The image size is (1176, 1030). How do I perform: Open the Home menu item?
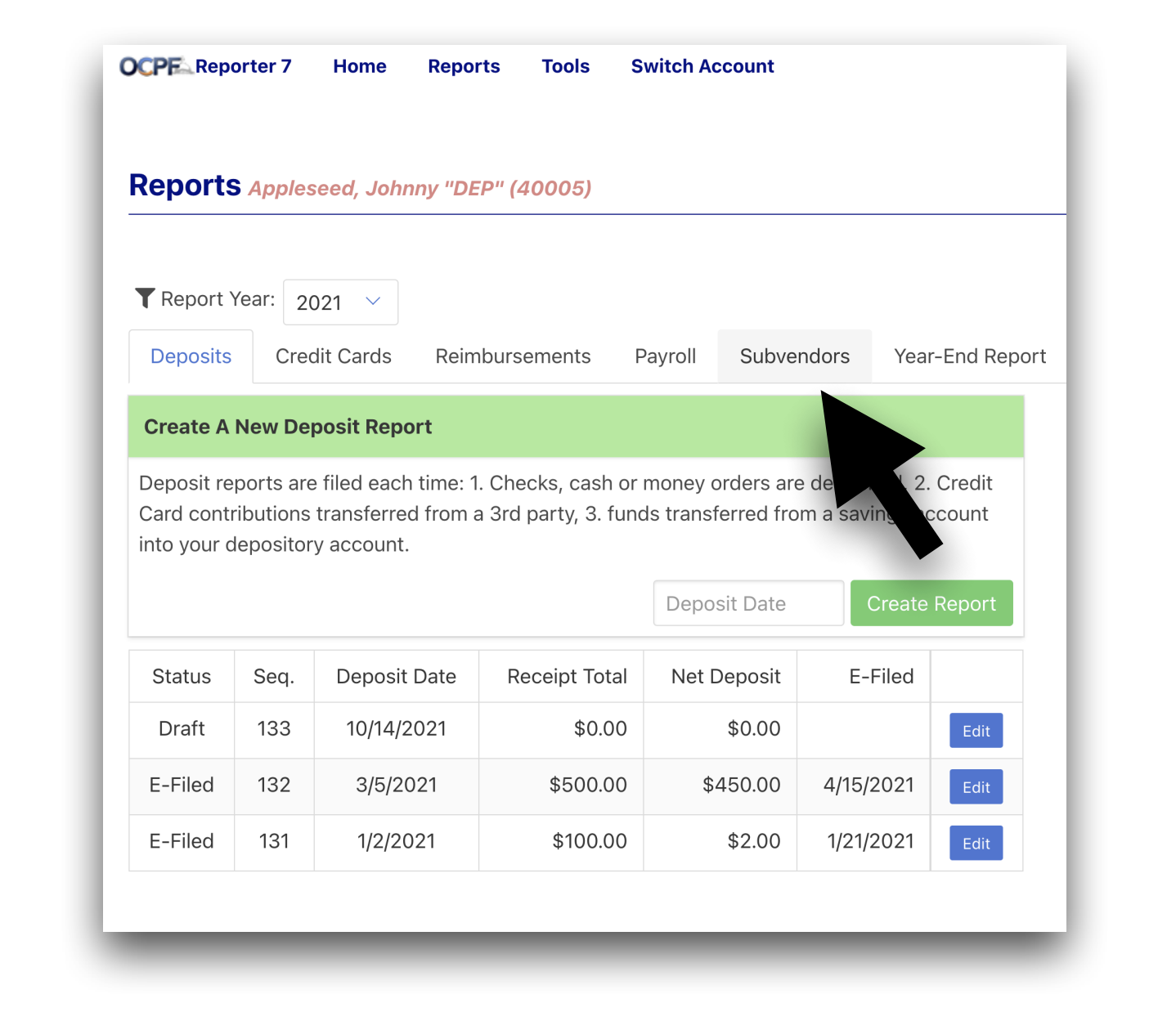(359, 66)
